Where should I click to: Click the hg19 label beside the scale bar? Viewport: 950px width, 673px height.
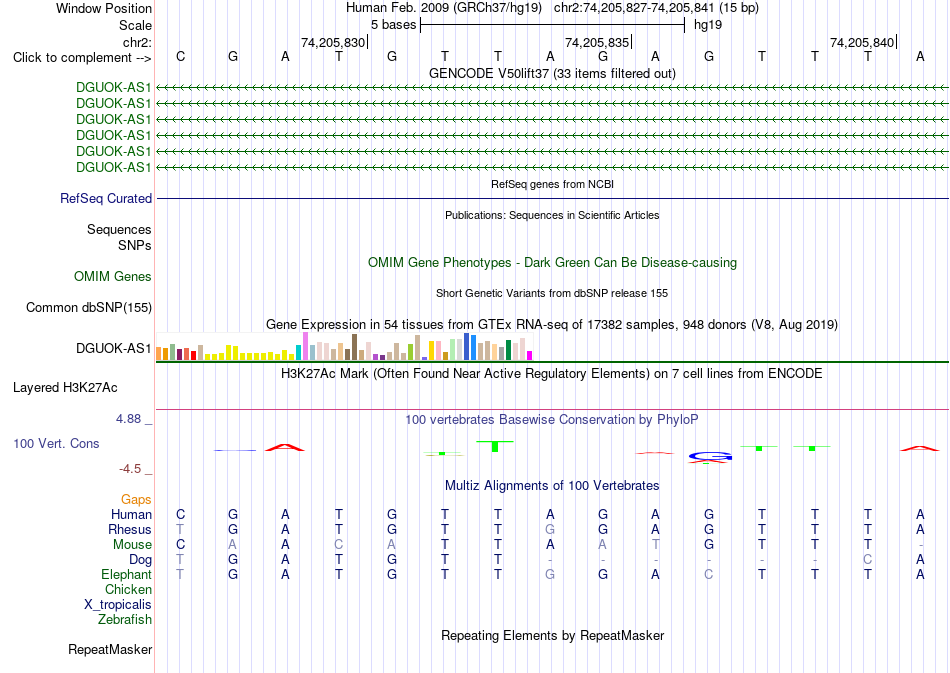pyautogui.click(x=708, y=25)
